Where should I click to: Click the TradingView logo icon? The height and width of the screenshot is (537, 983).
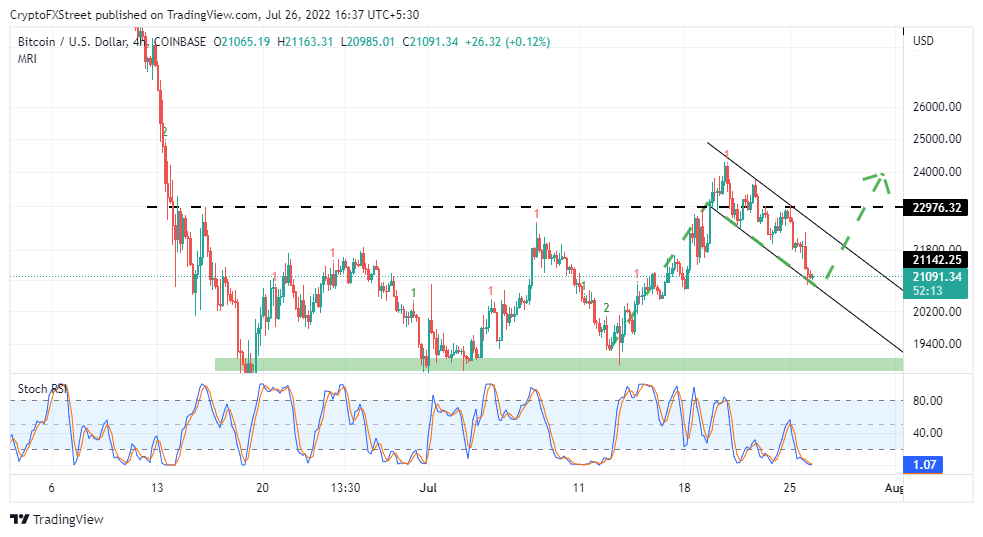tap(19, 519)
